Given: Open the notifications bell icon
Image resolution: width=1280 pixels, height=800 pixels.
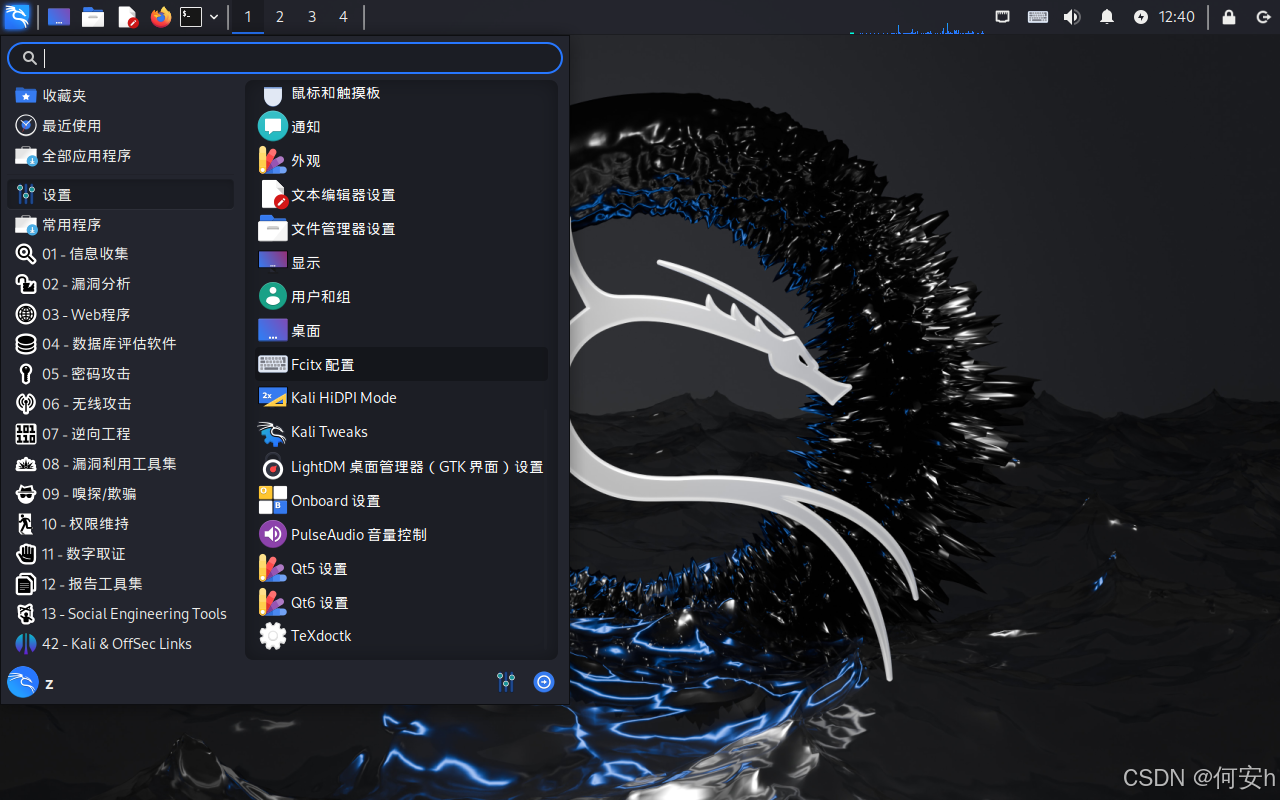Looking at the screenshot, I should pyautogui.click(x=1107, y=17).
